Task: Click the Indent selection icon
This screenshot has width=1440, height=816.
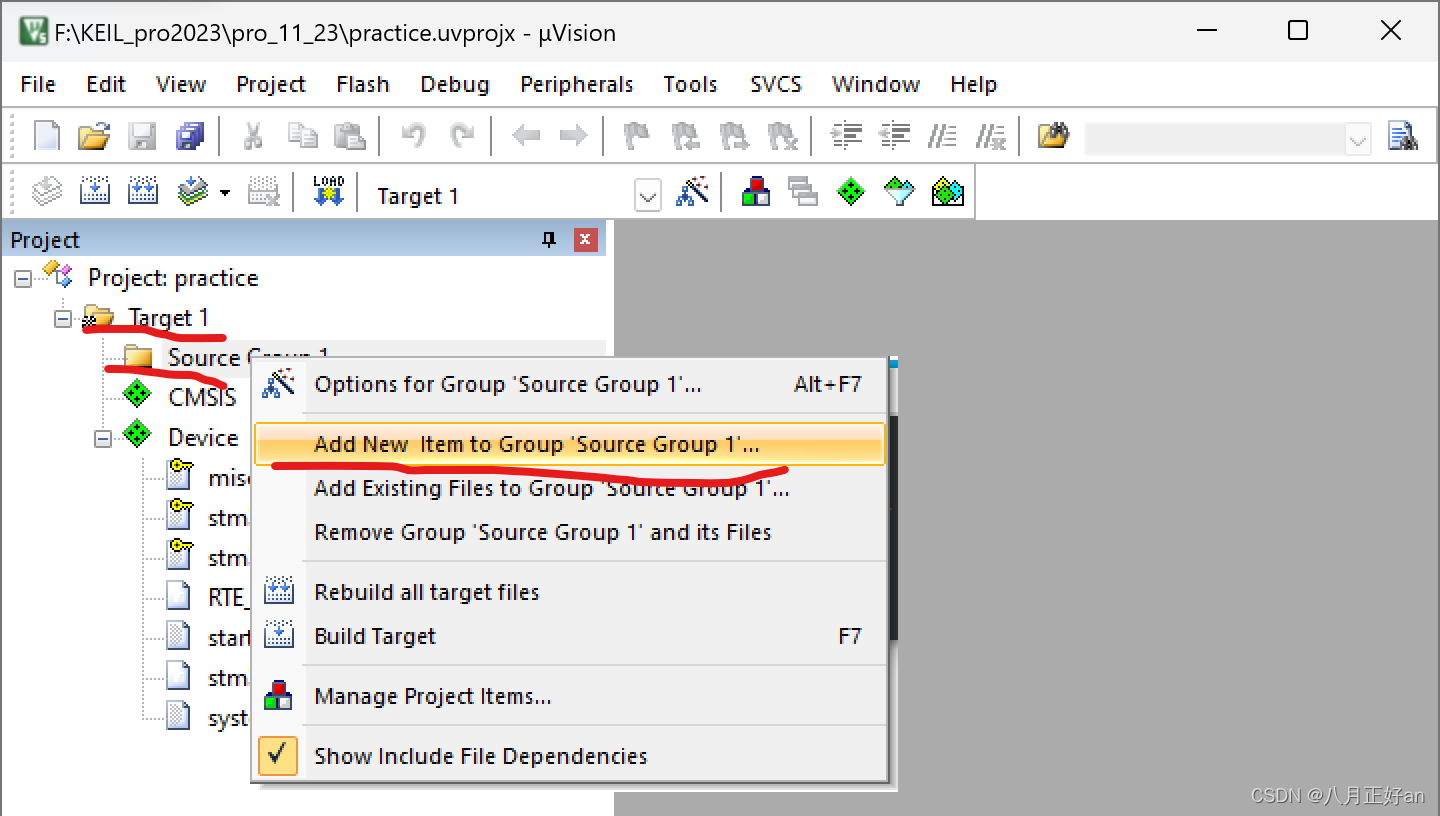Action: click(x=847, y=135)
